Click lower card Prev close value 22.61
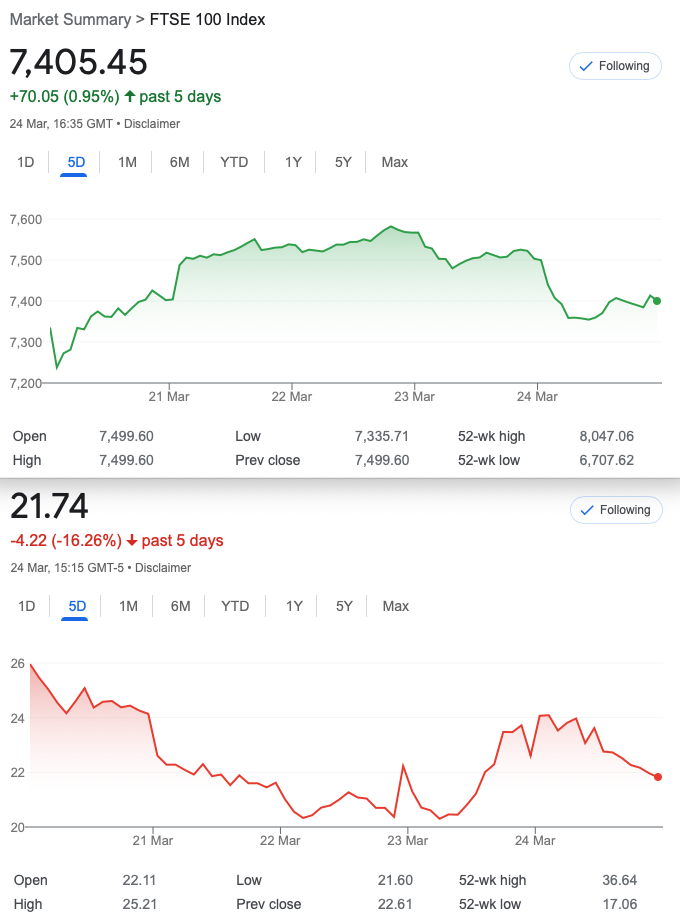Viewport: 680px width, 918px height. coord(395,904)
